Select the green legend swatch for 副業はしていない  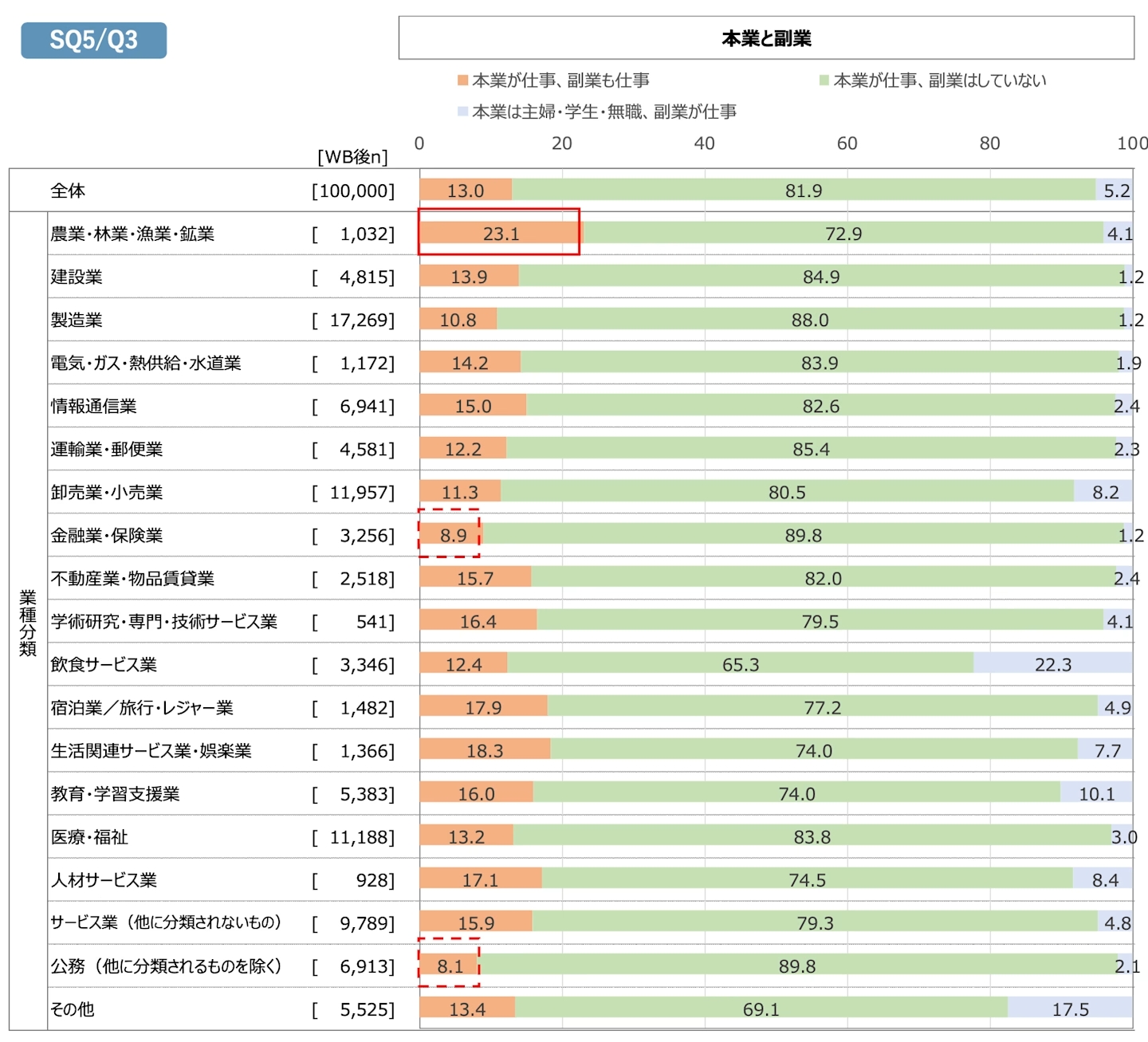pyautogui.click(x=824, y=81)
